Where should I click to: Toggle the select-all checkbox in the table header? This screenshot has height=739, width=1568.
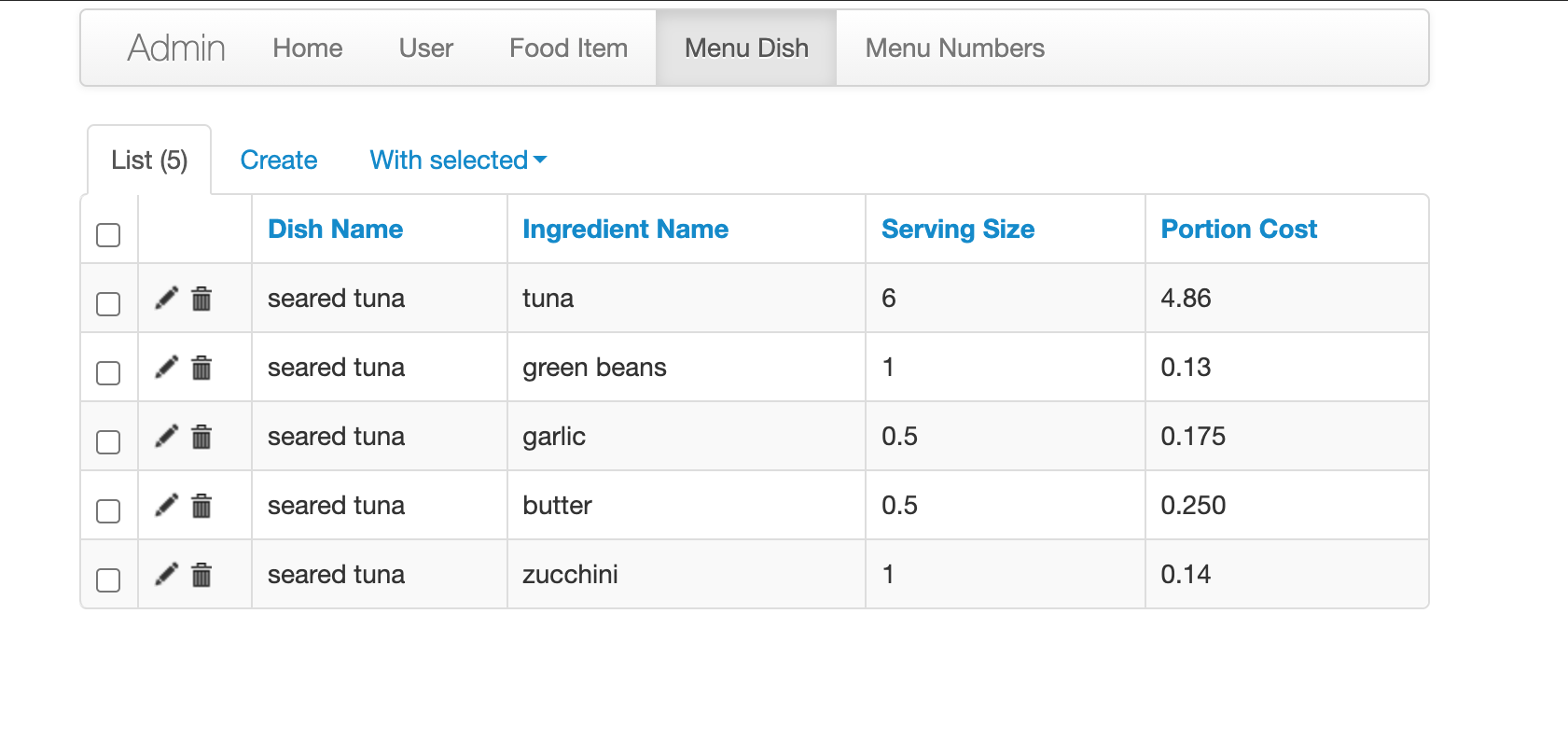click(108, 235)
